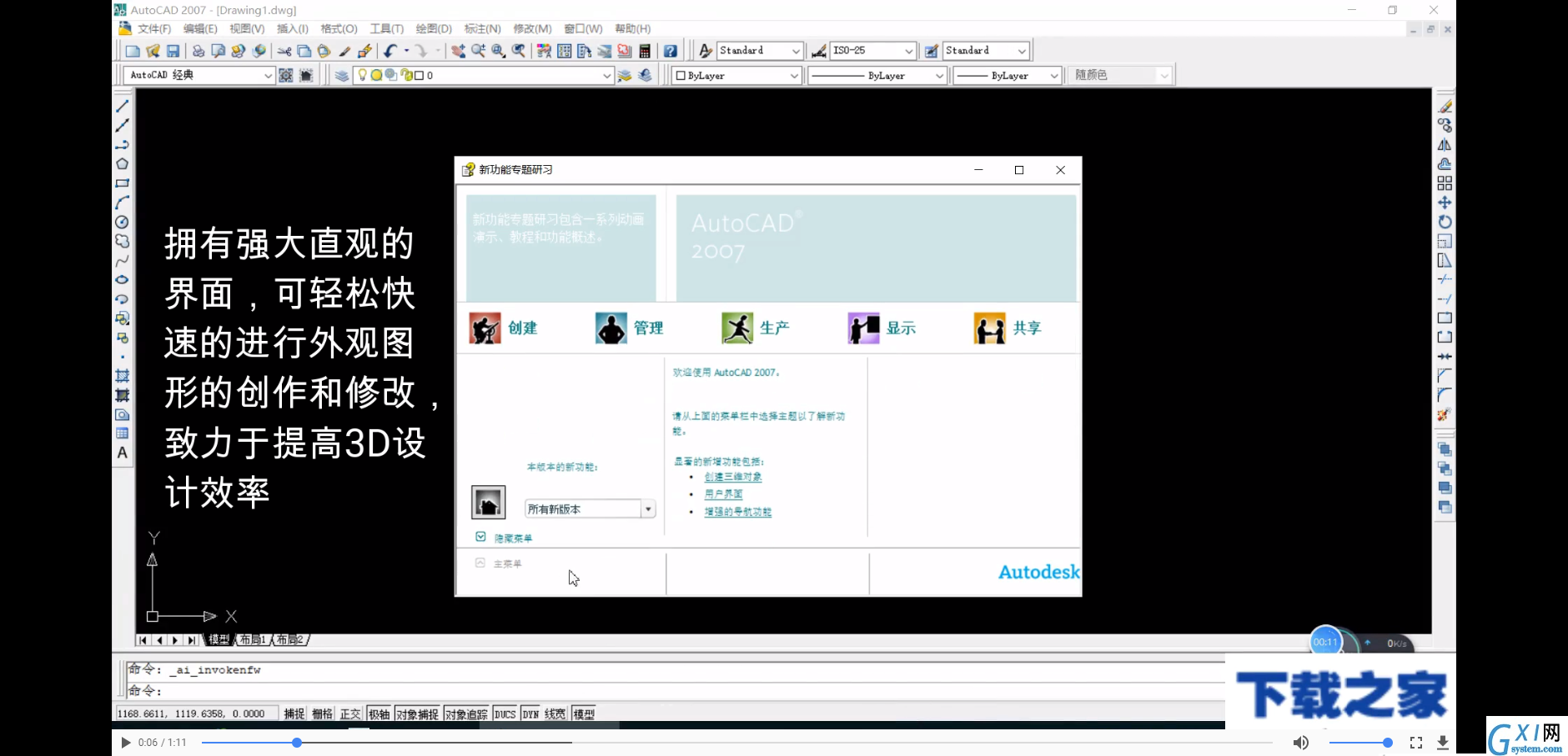Select the Move modify tool
1568x756 pixels.
click(x=1445, y=203)
